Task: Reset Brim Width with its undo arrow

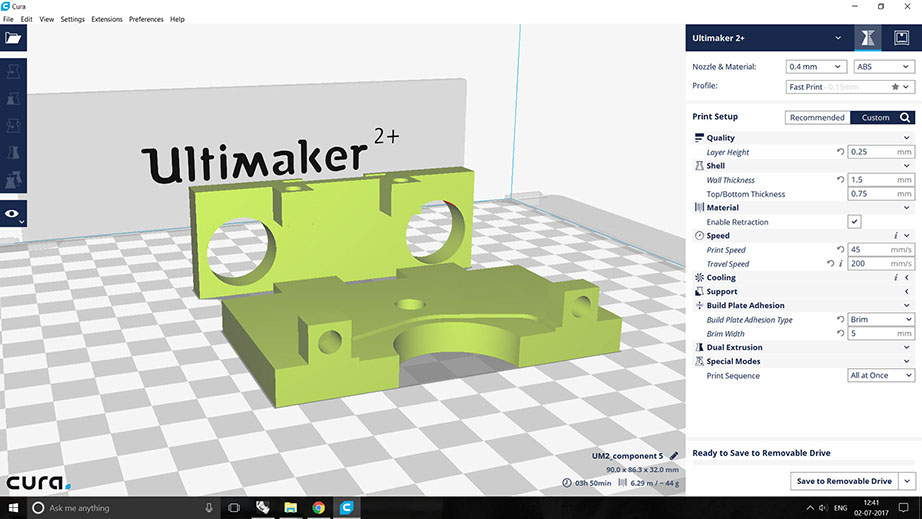Action: (x=840, y=333)
